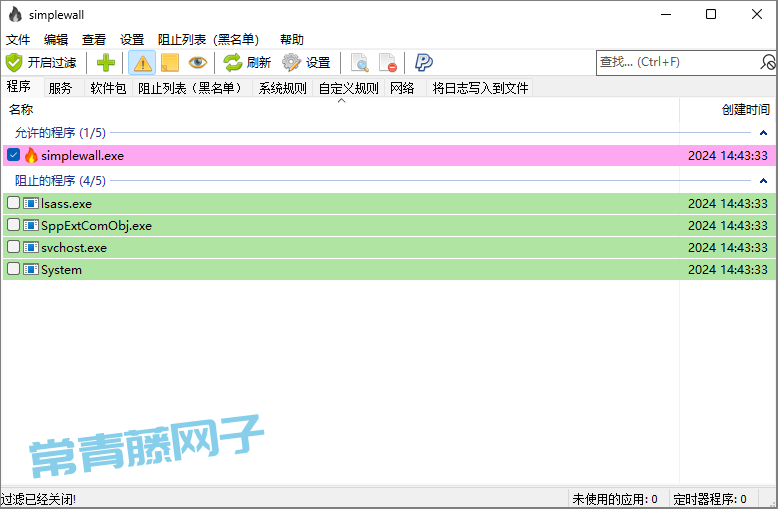Click the eye monitor toolbar icon
The height and width of the screenshot is (509, 778).
click(197, 62)
